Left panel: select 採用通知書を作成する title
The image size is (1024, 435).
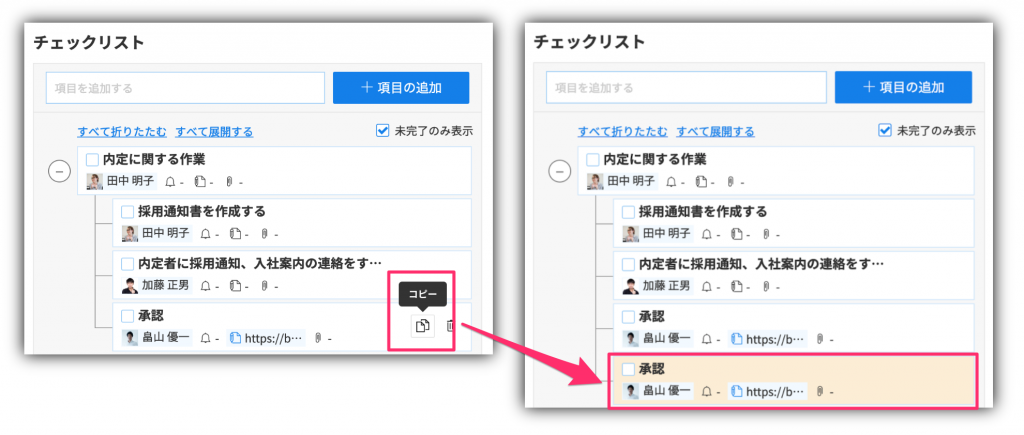[202, 212]
